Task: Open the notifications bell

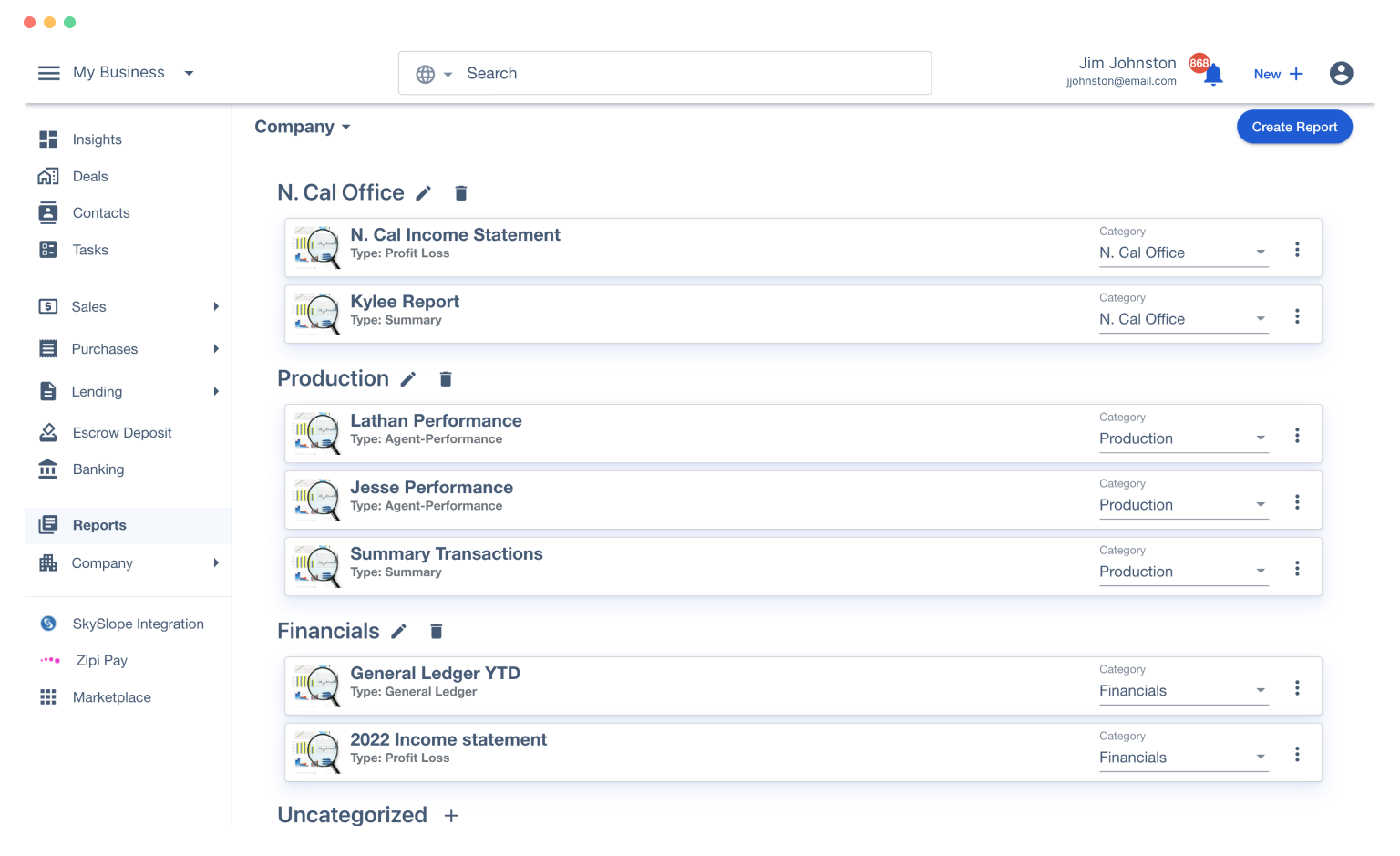Action: 1212,73
